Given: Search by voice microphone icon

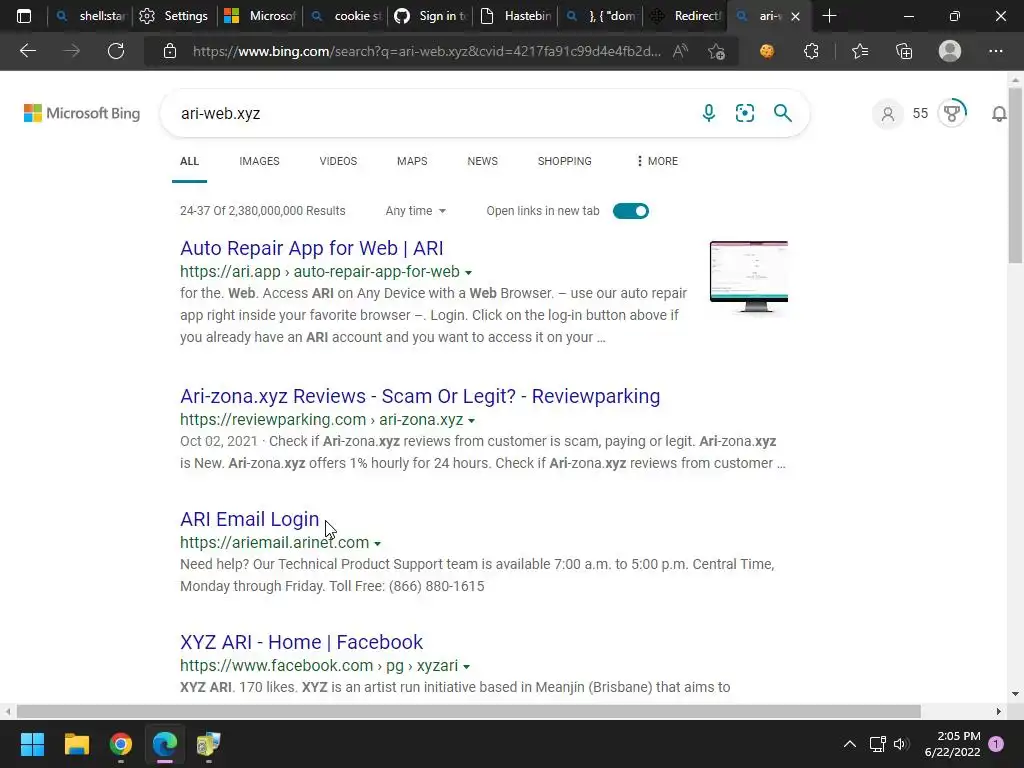Looking at the screenshot, I should coord(709,113).
